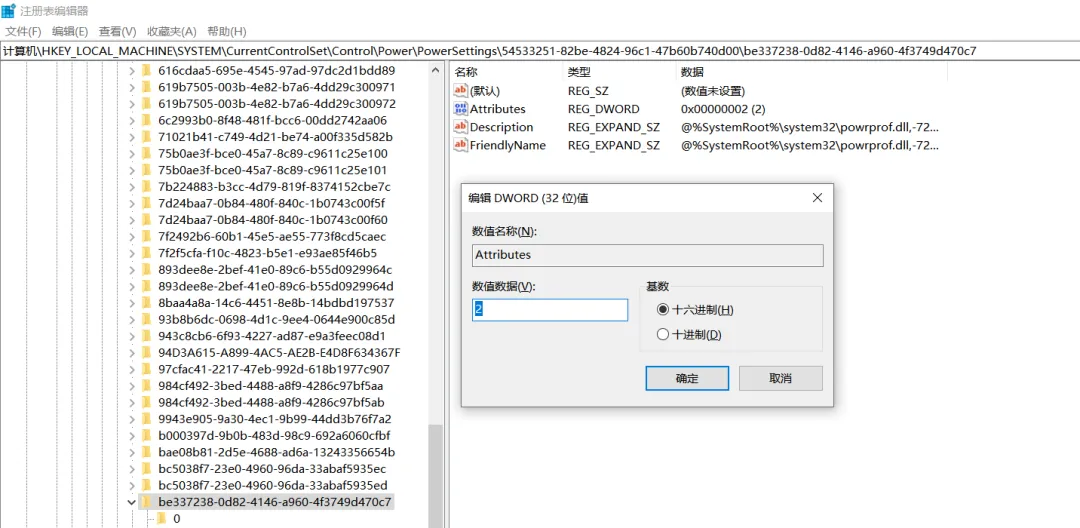
Task: Select the 十六进制 hexadecimal radio button
Action: tap(663, 310)
